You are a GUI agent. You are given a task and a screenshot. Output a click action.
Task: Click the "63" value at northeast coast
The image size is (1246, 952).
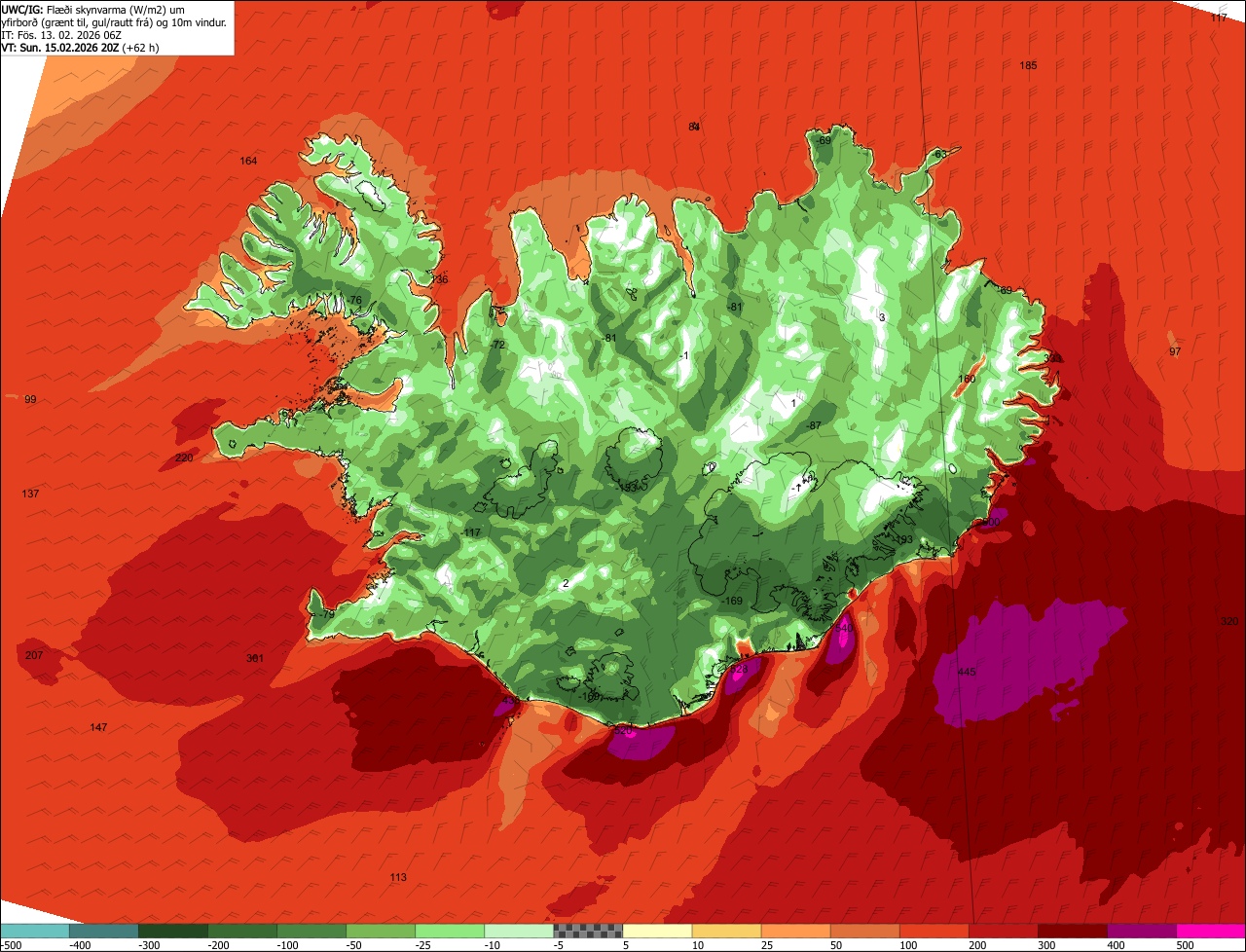tap(940, 155)
